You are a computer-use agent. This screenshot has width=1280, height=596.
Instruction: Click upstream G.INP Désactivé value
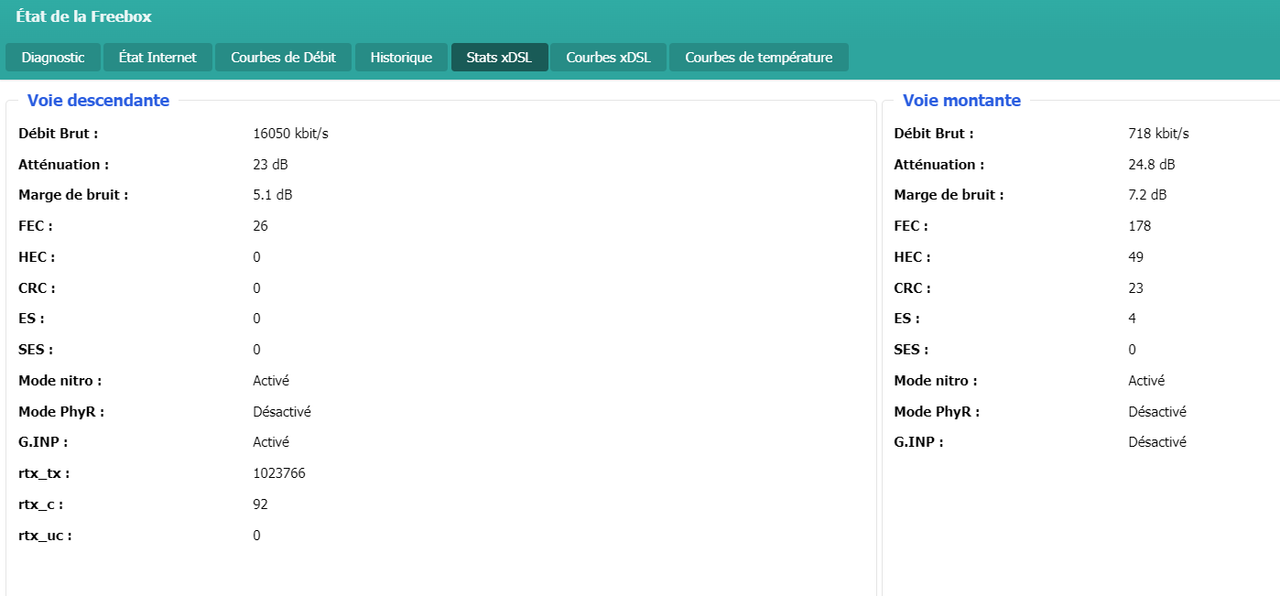(x=1157, y=442)
